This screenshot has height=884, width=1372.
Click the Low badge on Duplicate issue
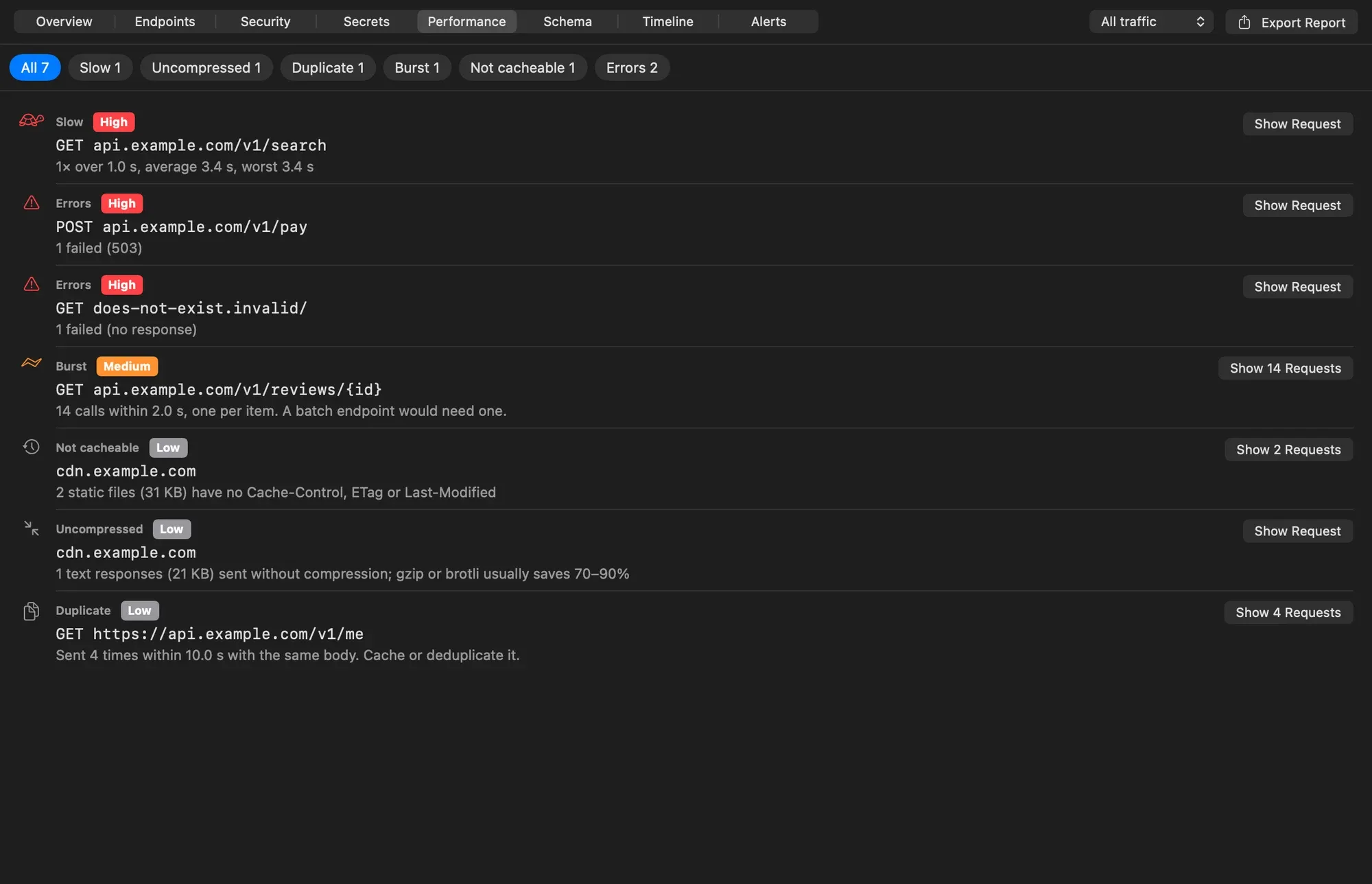point(139,610)
